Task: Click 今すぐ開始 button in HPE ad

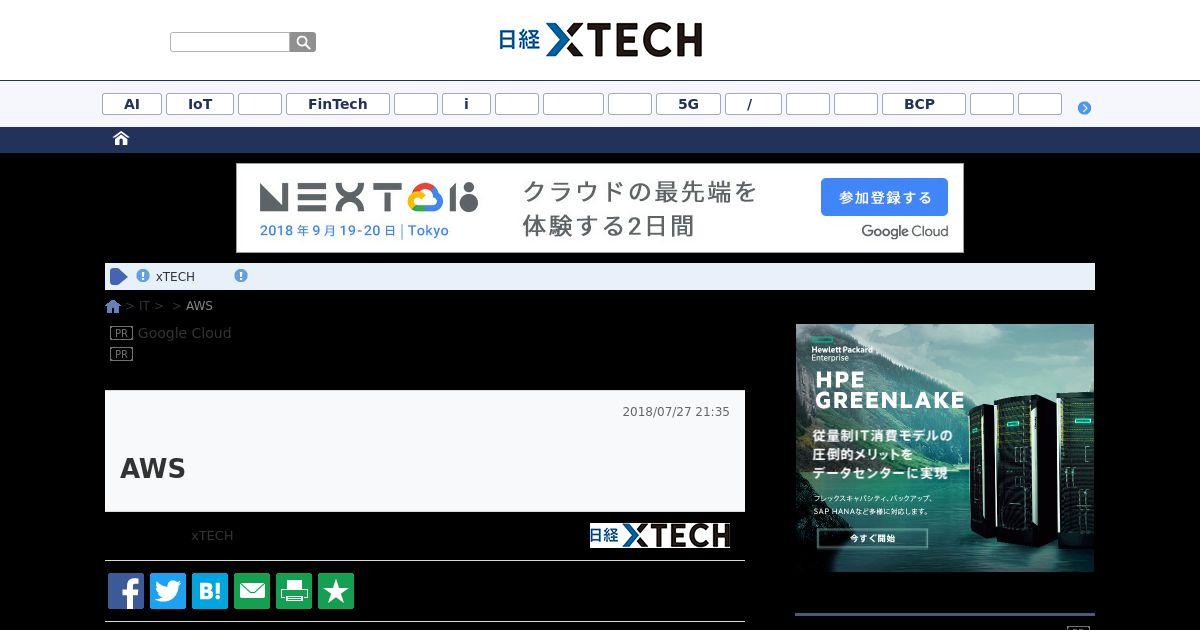Action: point(872,538)
